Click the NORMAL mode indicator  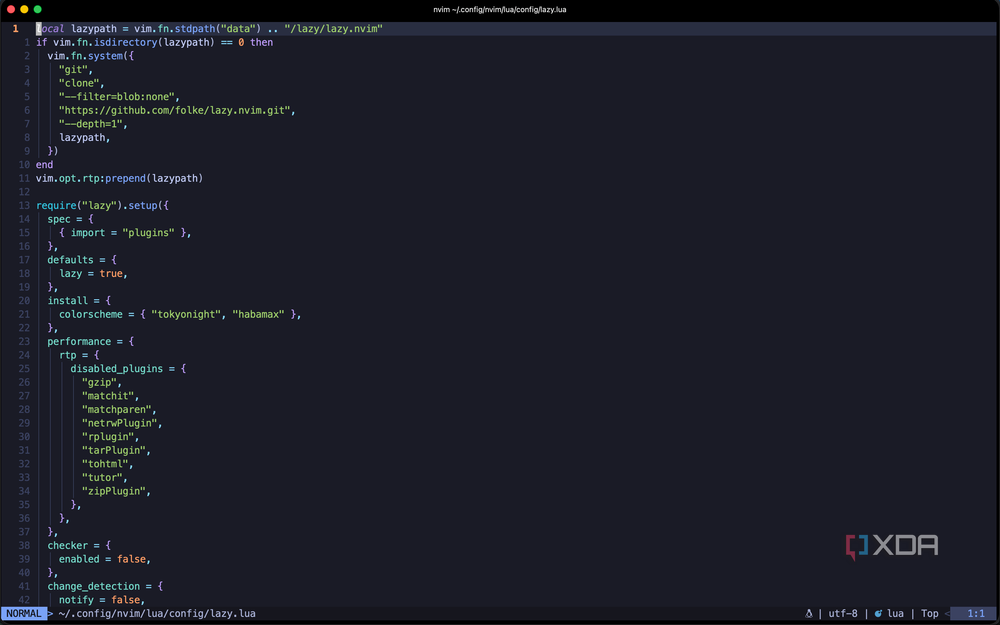[x=24, y=614]
